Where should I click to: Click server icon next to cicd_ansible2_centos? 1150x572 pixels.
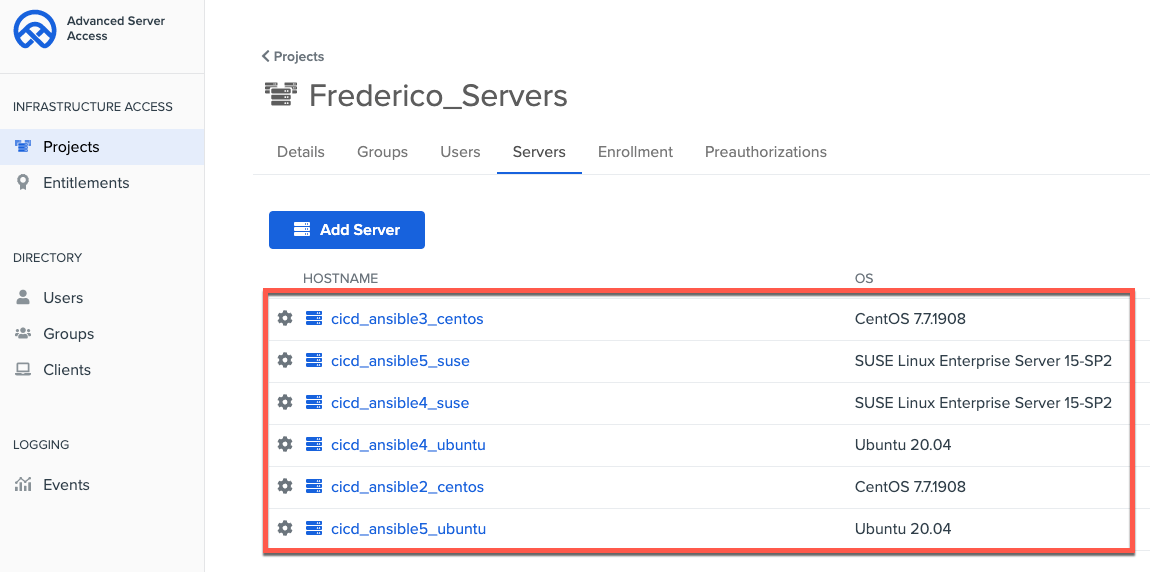314,487
